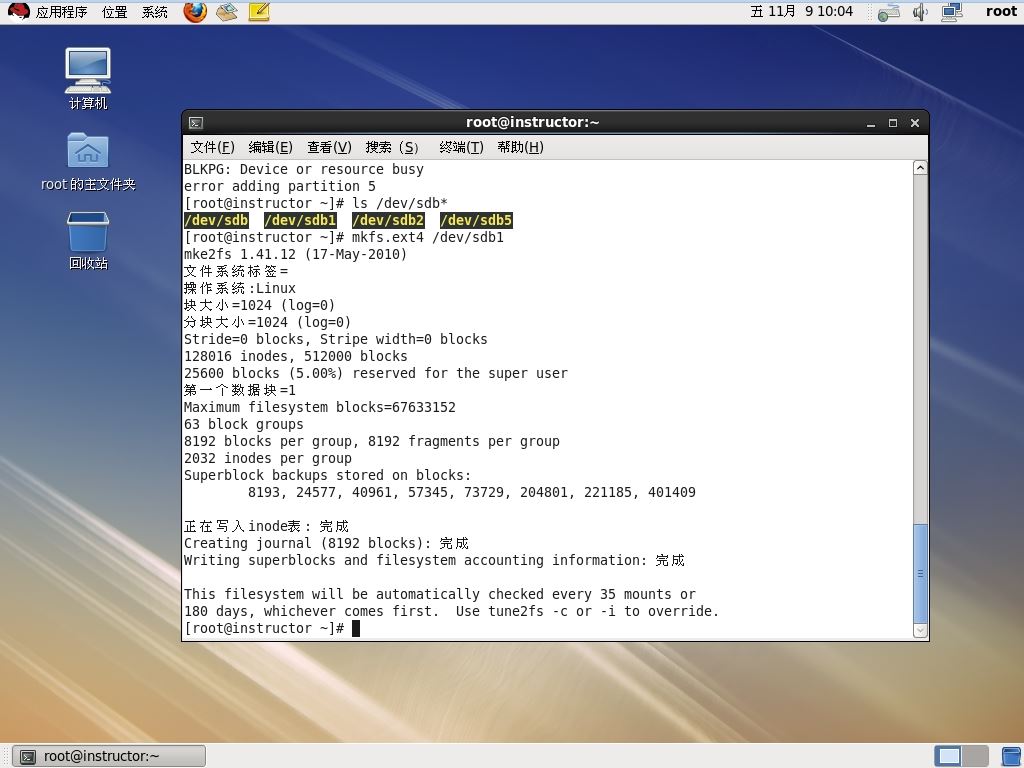Open the root user menu
The height and width of the screenshot is (768, 1024).
[x=1001, y=11]
